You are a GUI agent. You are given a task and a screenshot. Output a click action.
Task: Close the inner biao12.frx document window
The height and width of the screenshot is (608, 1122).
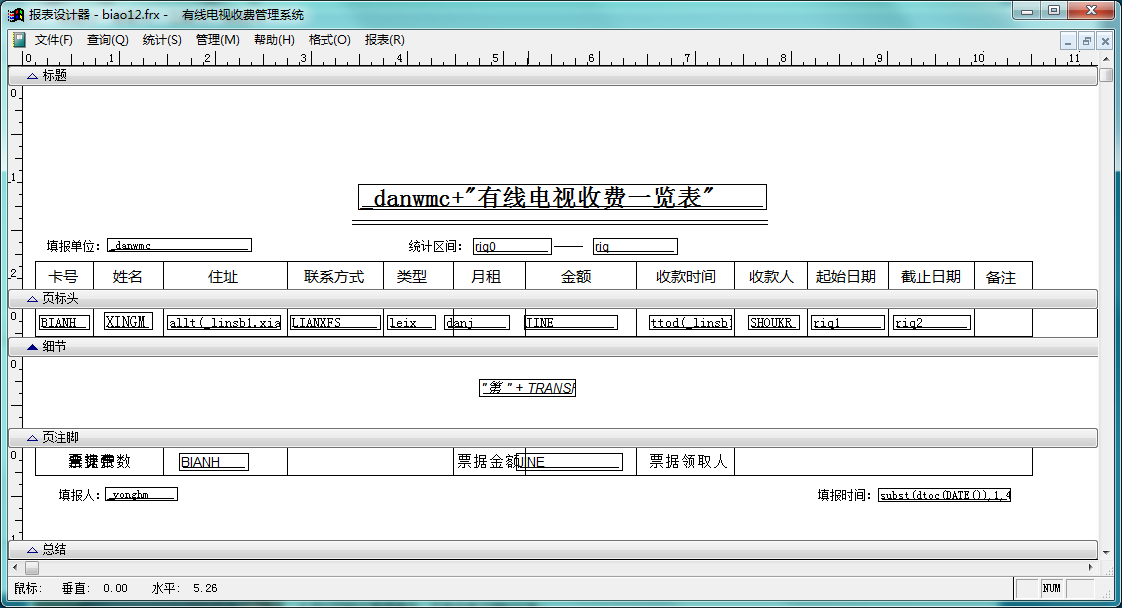point(1104,41)
